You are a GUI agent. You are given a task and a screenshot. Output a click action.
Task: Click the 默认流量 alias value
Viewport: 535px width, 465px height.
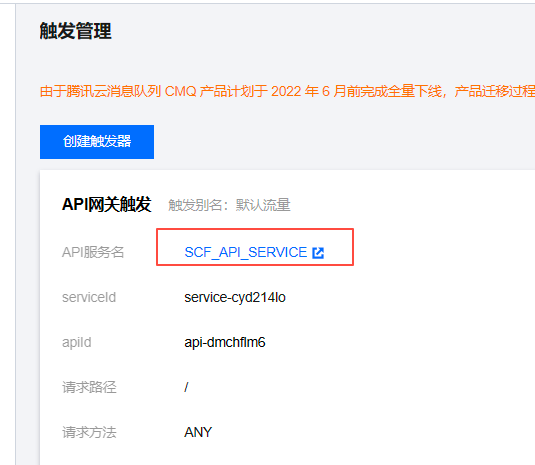[263, 205]
